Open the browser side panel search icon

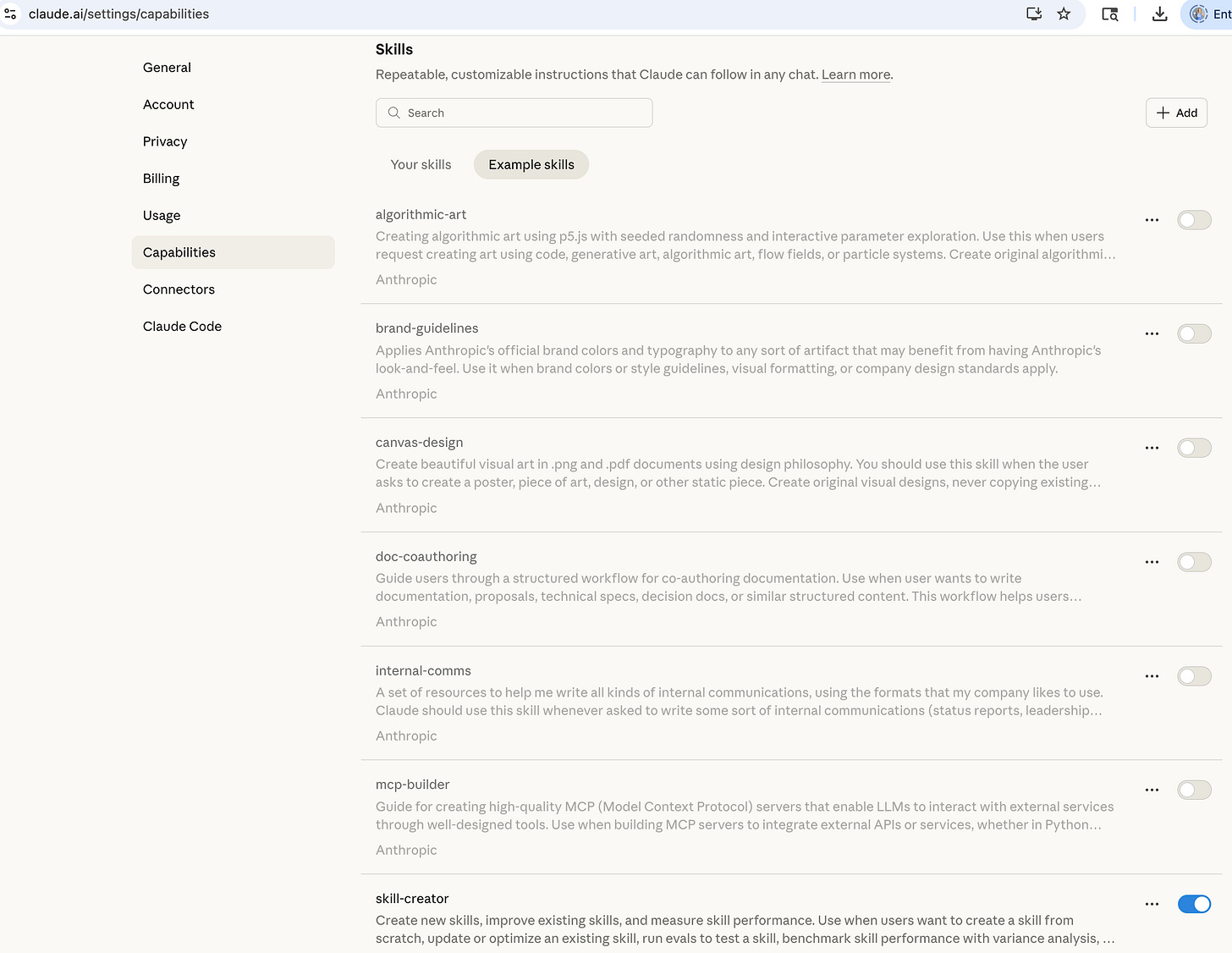tap(1110, 14)
